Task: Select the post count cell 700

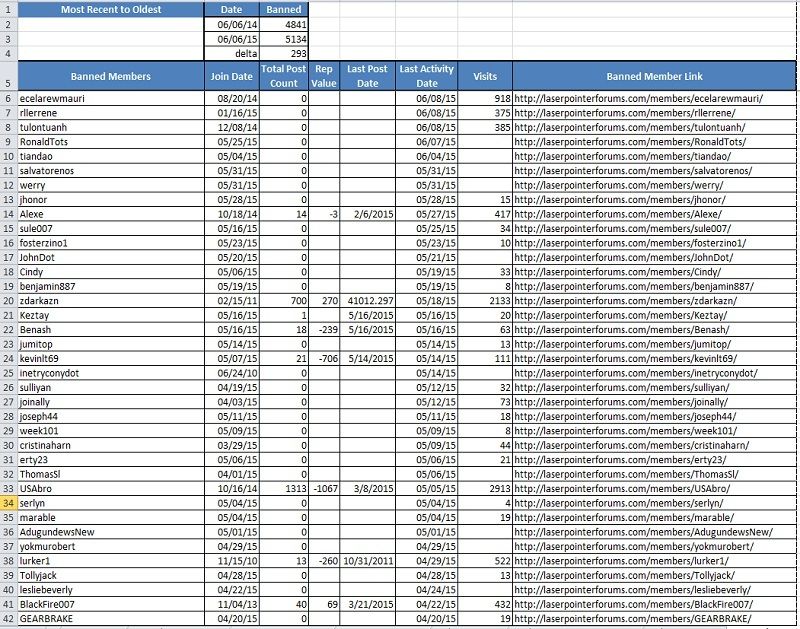Action: (284, 301)
